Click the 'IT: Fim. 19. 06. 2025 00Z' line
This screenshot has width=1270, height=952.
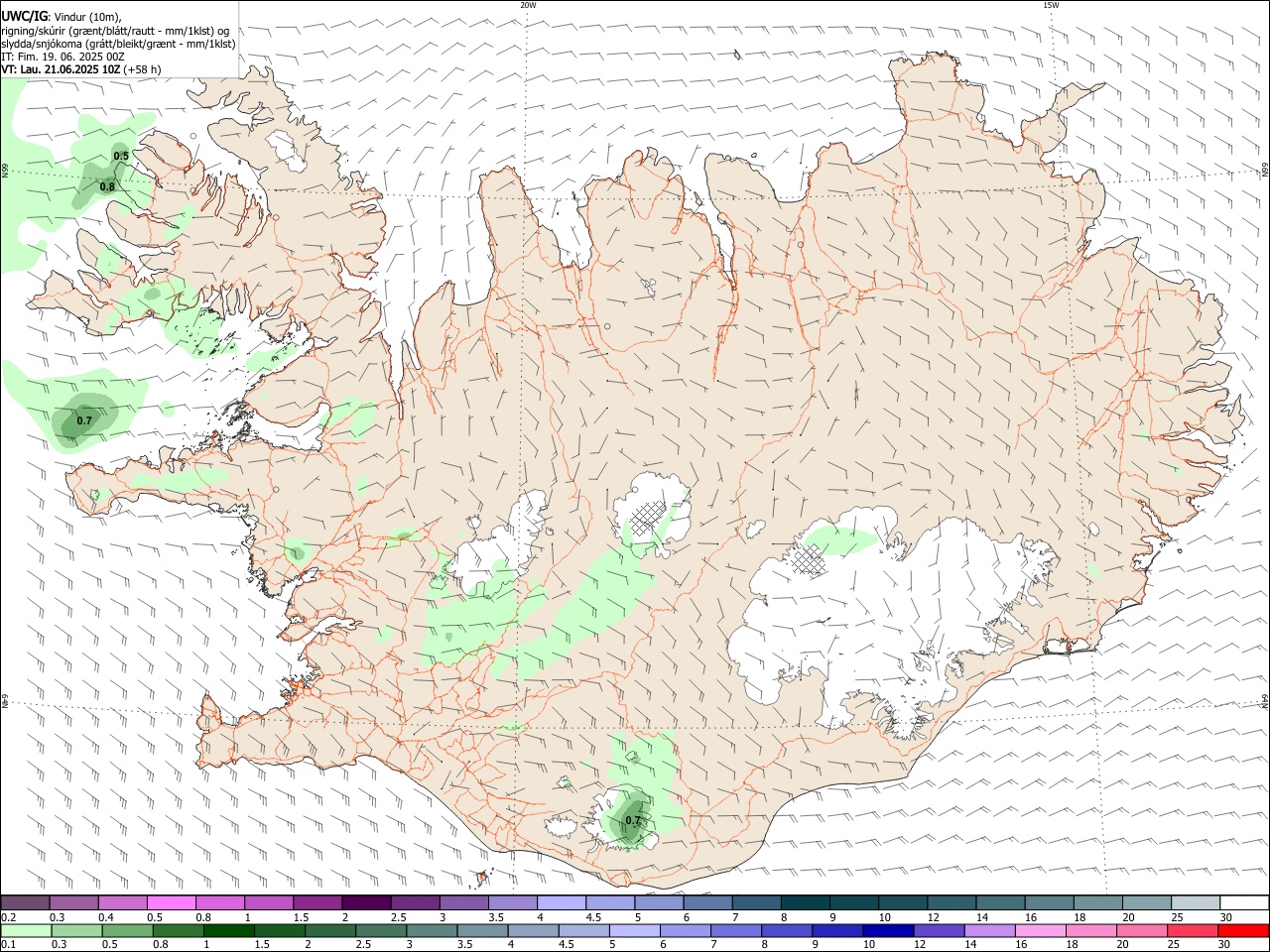(x=63, y=57)
